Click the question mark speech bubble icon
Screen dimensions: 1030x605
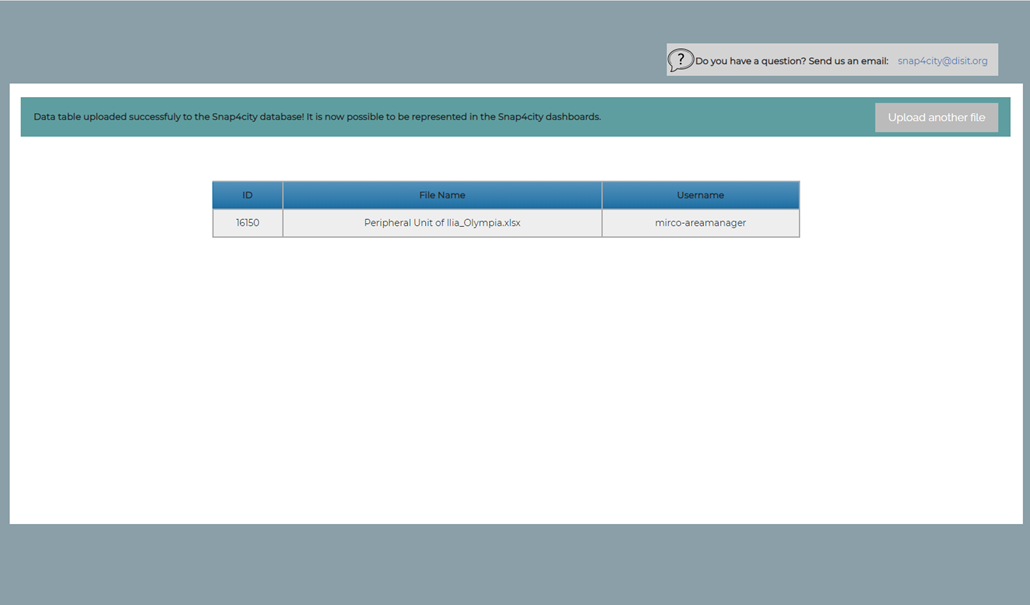[x=680, y=60]
